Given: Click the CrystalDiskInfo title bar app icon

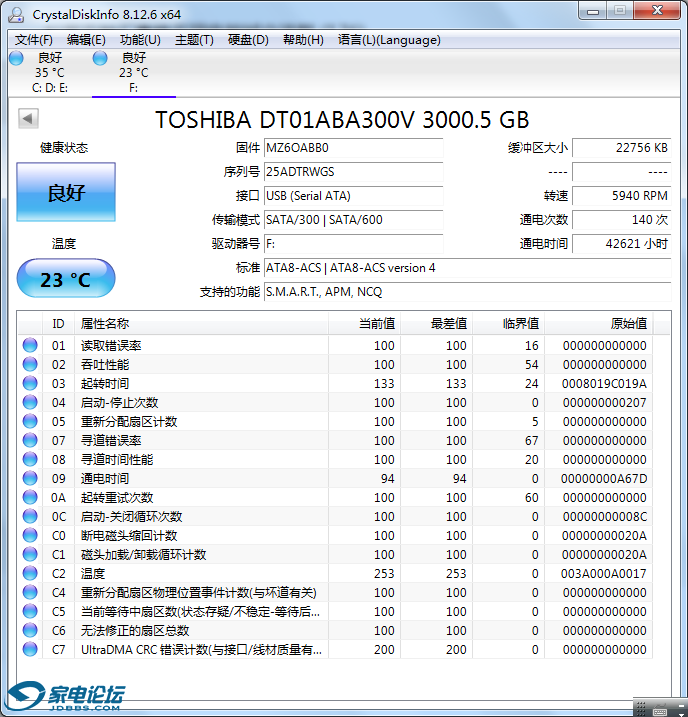Looking at the screenshot, I should click(x=16, y=15).
